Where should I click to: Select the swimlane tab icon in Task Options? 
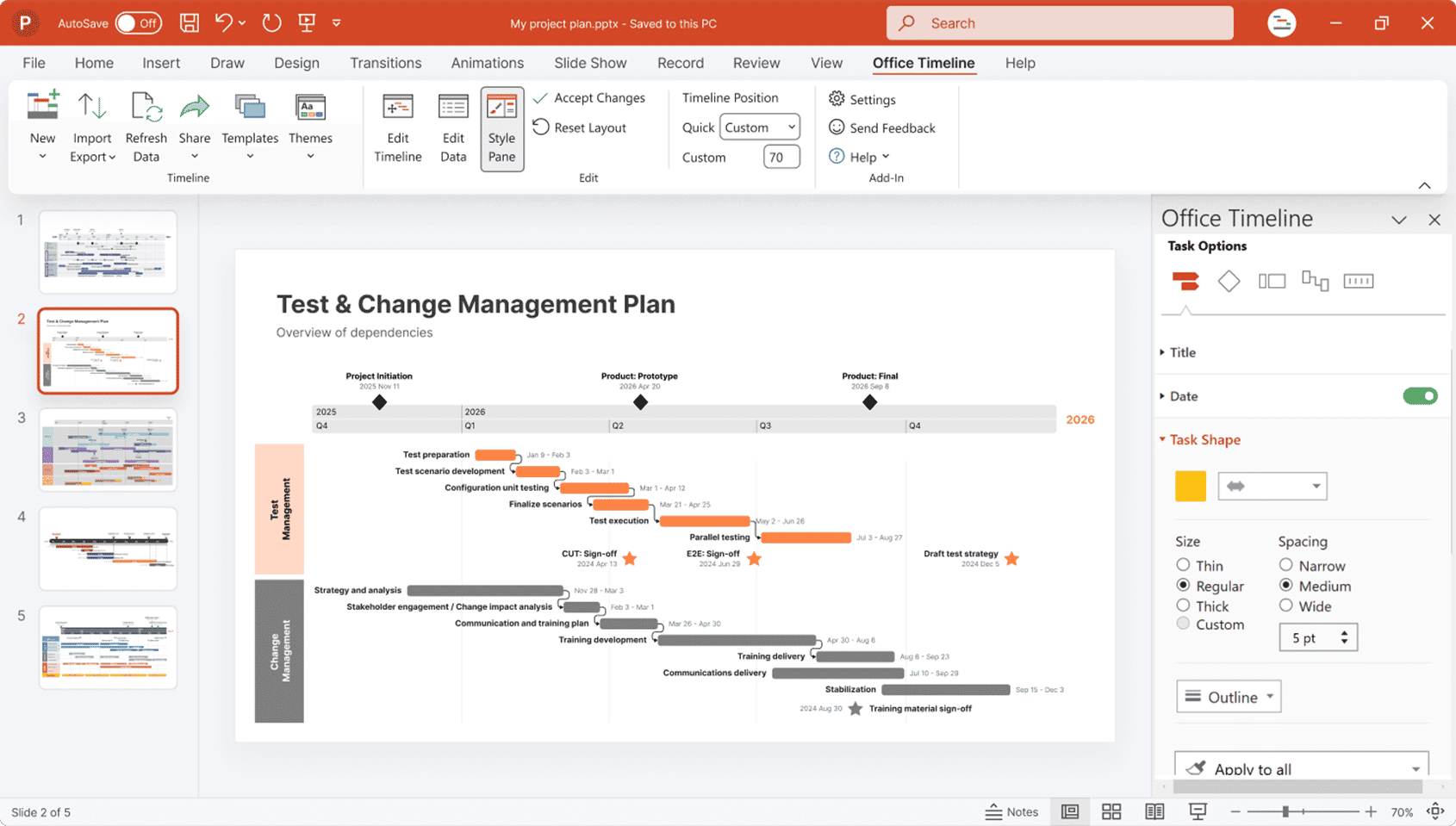pyautogui.click(x=1272, y=281)
